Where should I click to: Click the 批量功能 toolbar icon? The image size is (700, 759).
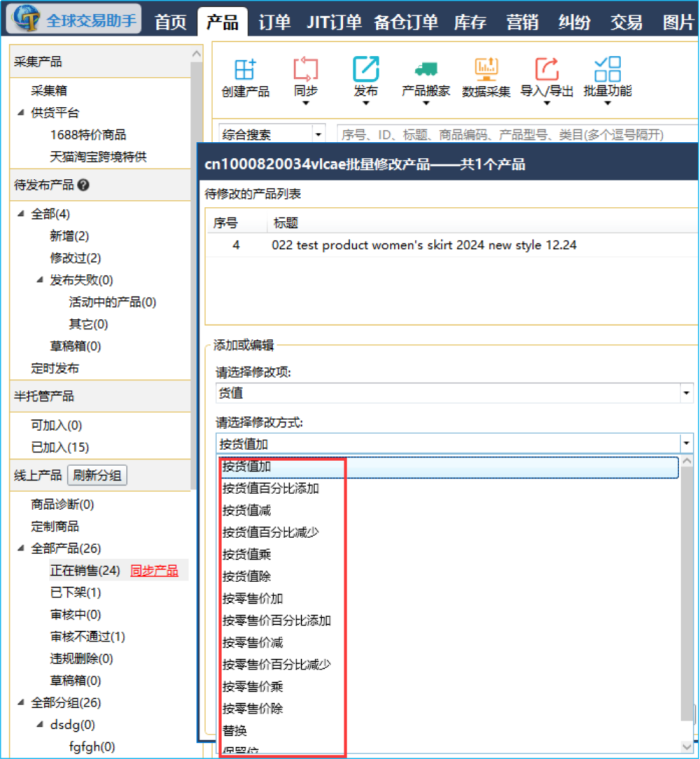pyautogui.click(x=608, y=69)
